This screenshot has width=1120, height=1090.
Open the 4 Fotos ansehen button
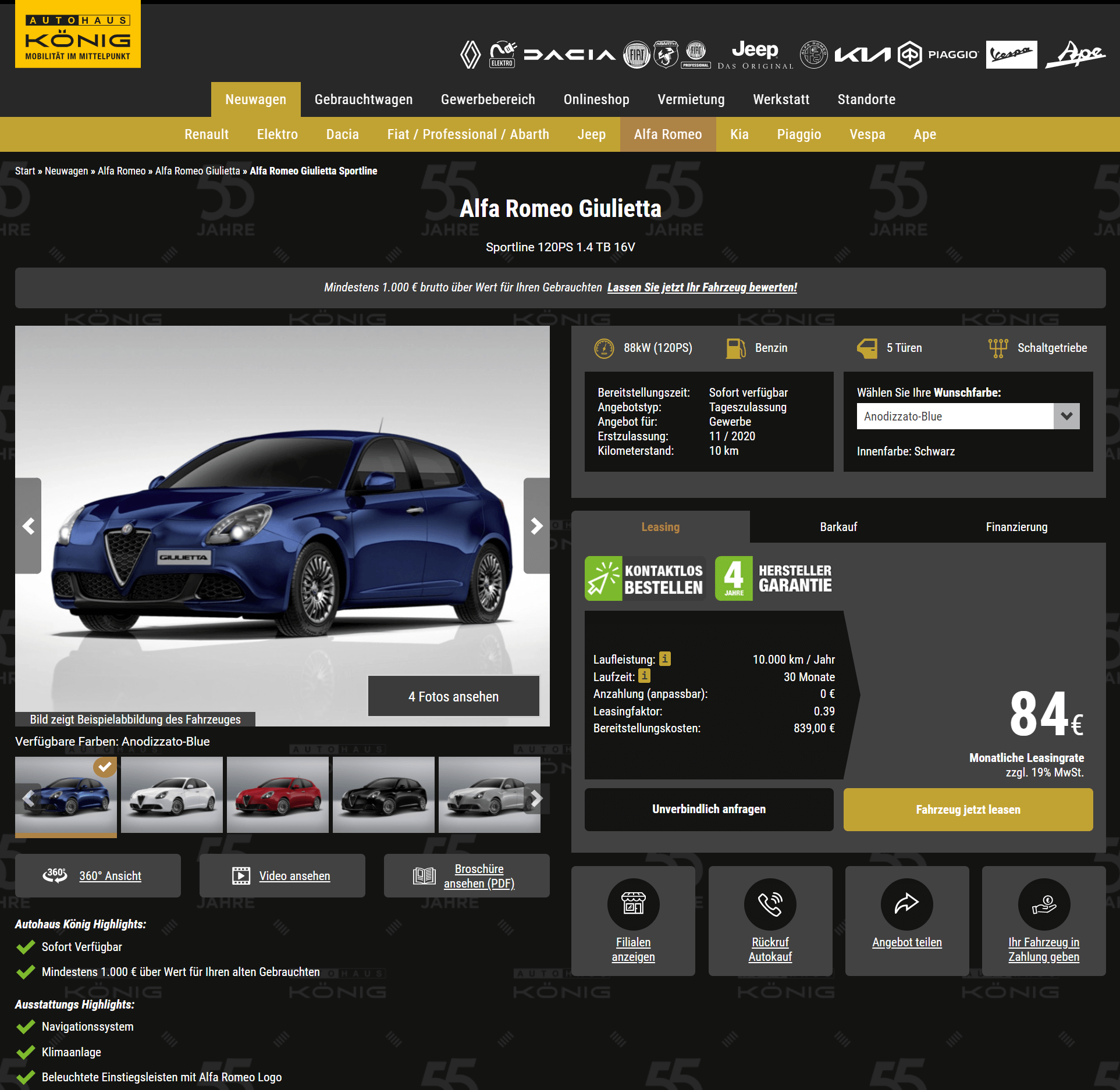pos(454,696)
